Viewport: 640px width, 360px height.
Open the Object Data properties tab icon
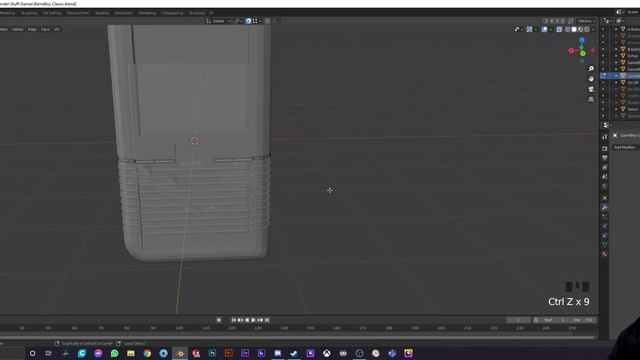point(604,244)
